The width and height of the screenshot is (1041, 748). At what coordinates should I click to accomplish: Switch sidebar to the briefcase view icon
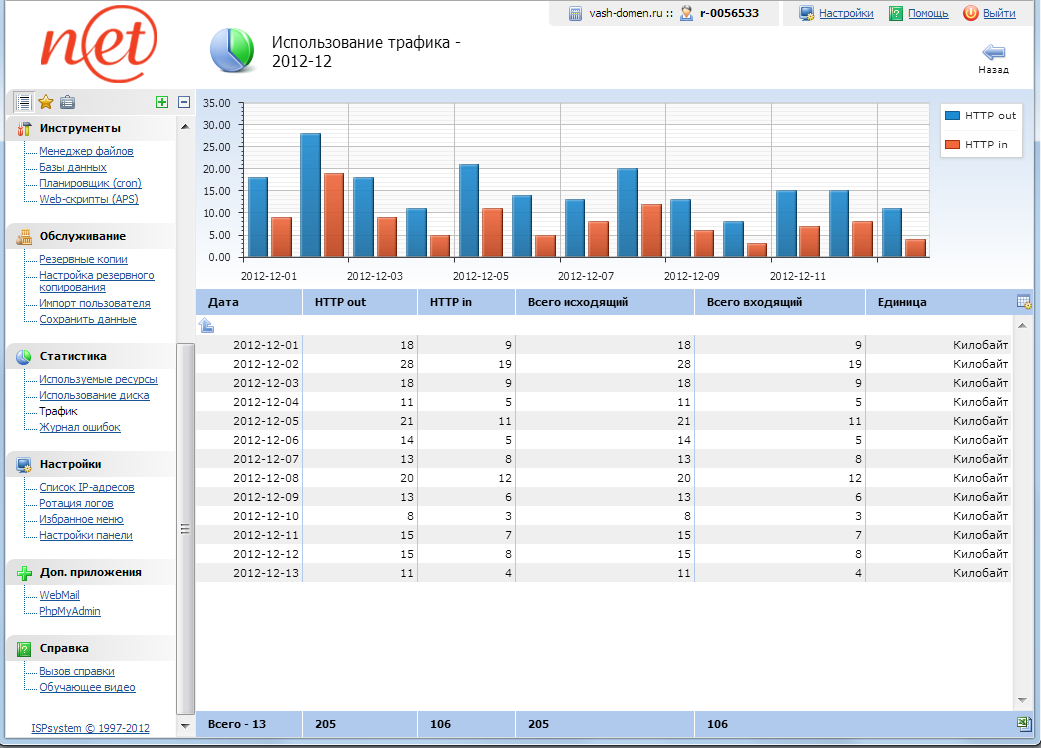[x=67, y=102]
